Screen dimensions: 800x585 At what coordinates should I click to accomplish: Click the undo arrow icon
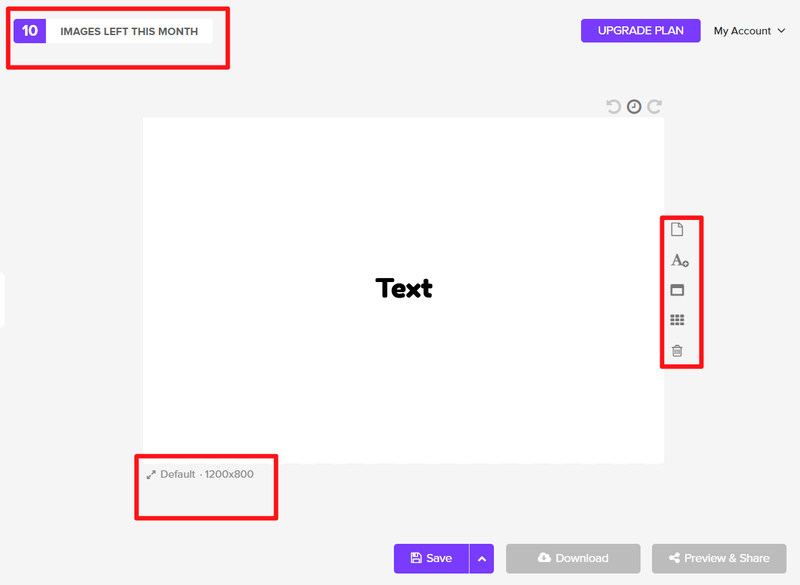click(614, 107)
